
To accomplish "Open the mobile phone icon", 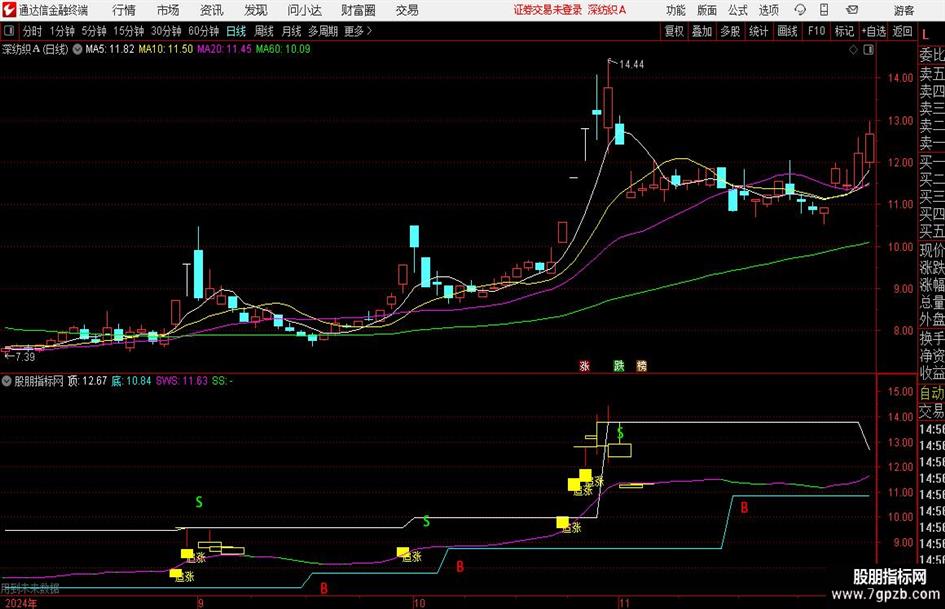I will pos(824,10).
